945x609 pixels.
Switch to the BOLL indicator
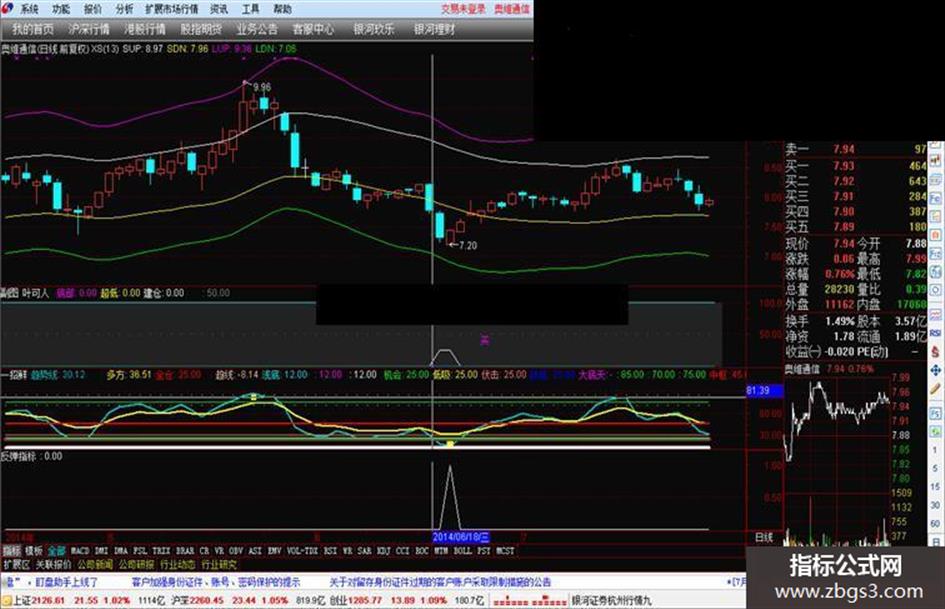(x=462, y=551)
